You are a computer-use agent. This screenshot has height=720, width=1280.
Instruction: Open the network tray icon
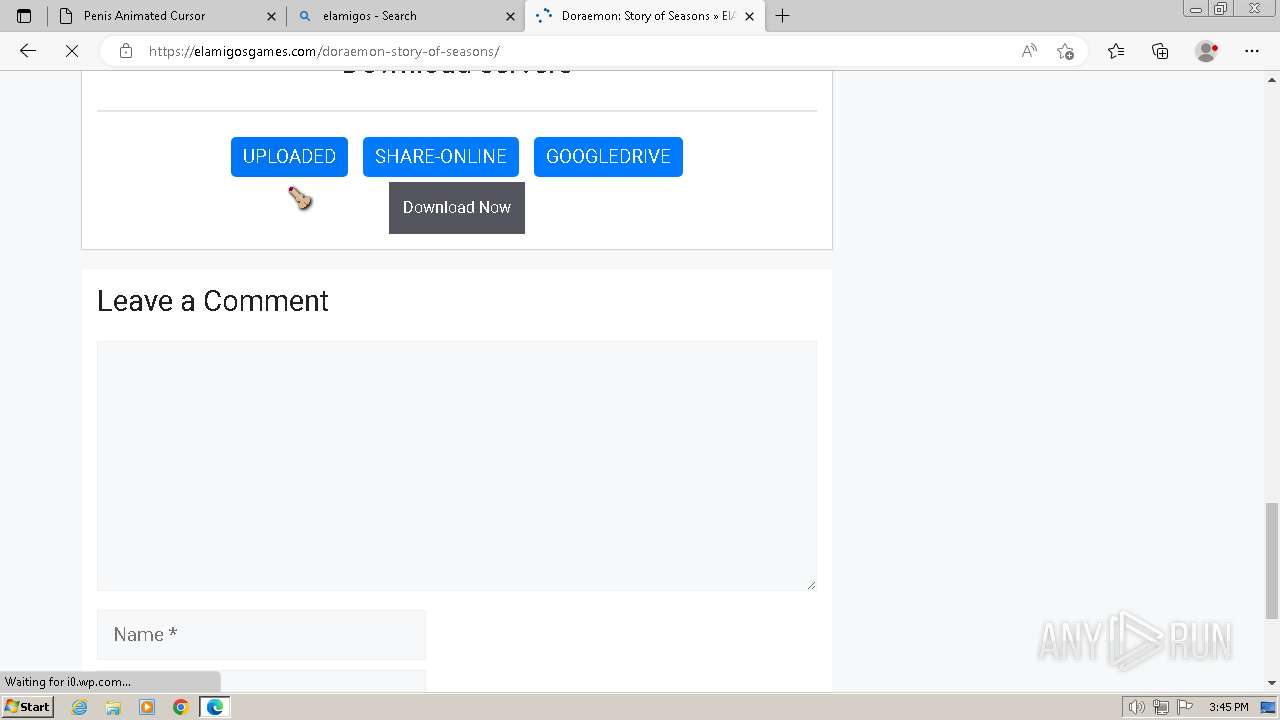(x=1161, y=707)
